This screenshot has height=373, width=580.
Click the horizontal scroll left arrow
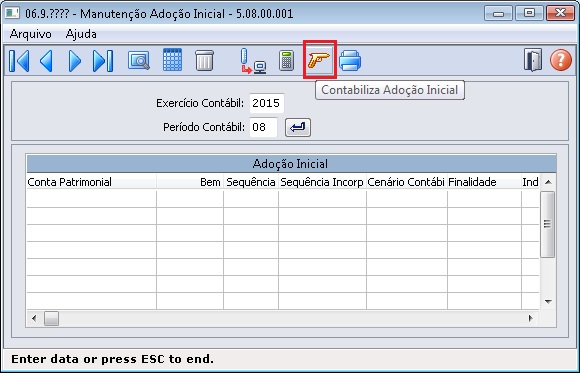[34, 318]
